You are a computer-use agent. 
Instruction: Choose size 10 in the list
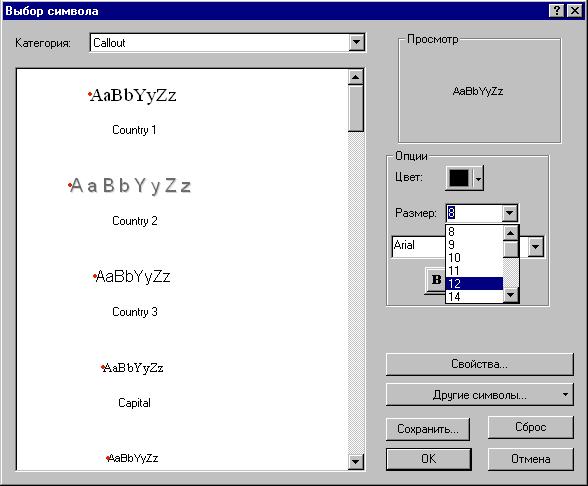point(474,258)
